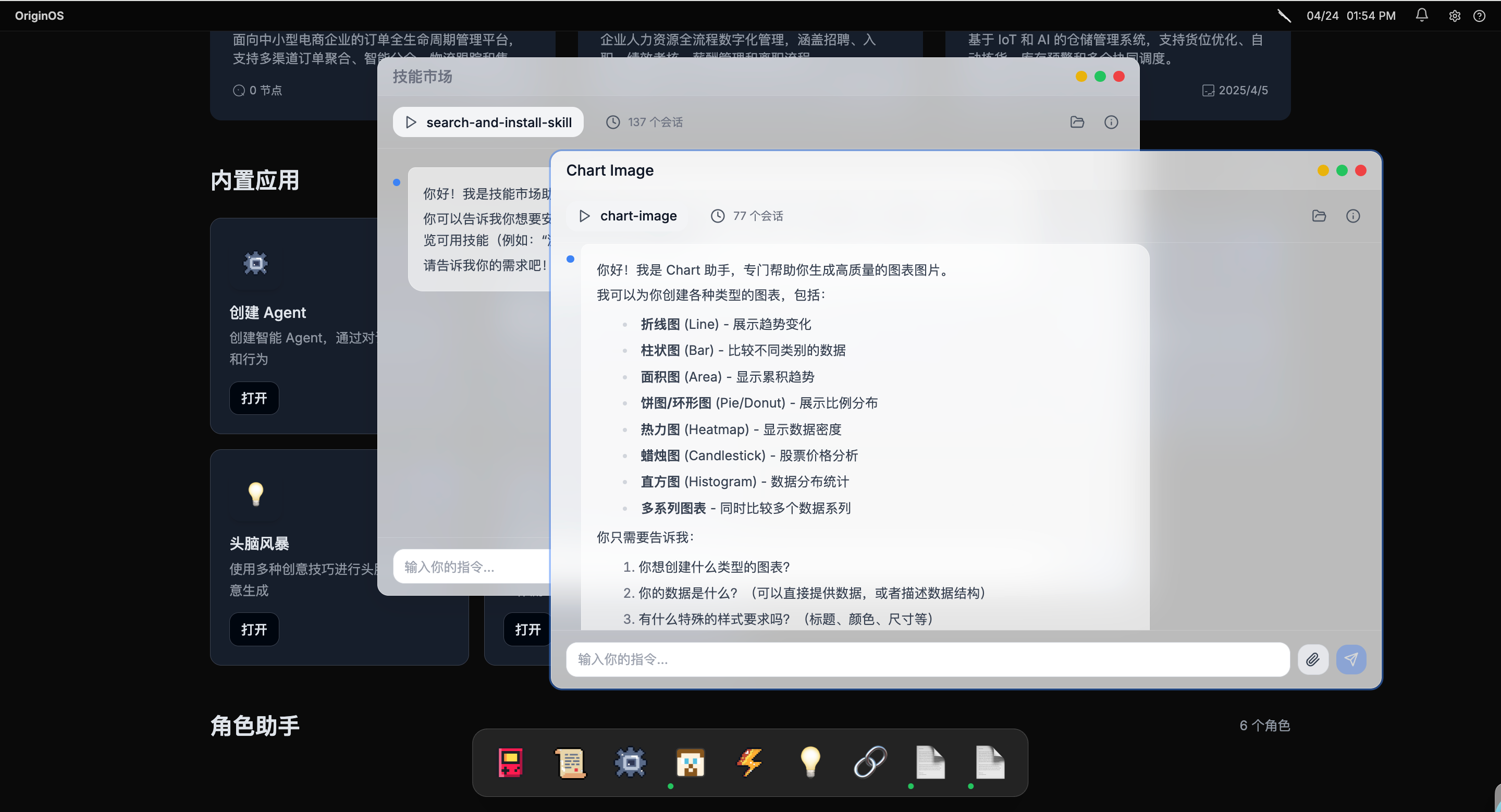Open the chain link dock icon
This screenshot has width=1501, height=812.
870,762
